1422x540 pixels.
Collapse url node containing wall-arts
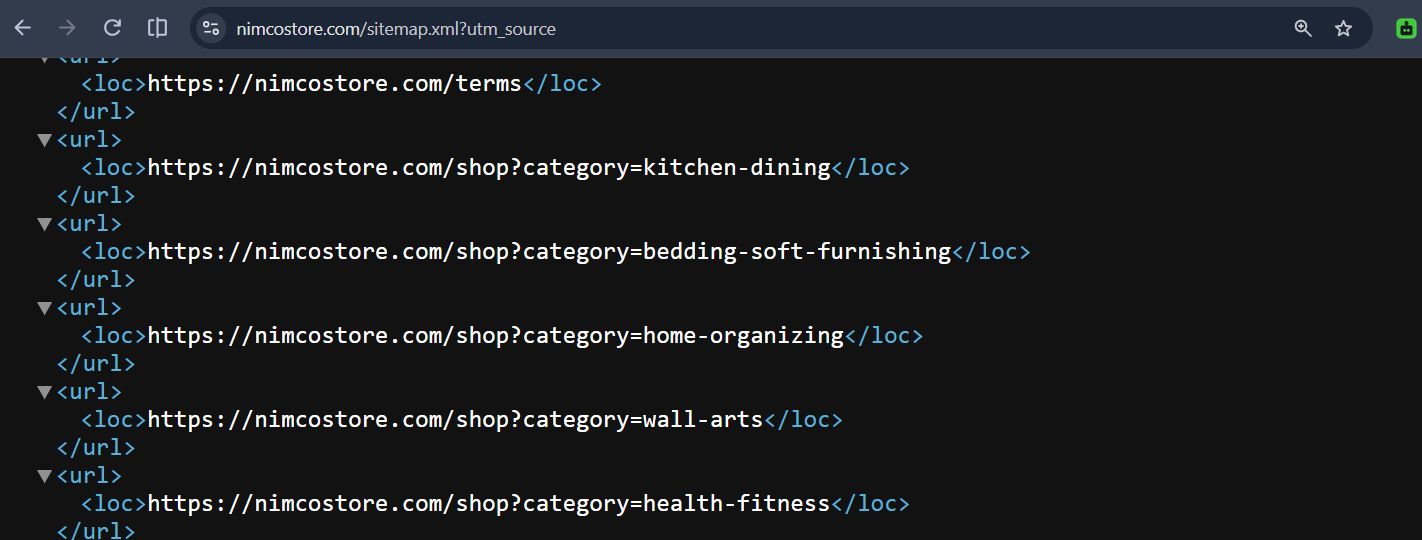pyautogui.click(x=44, y=392)
